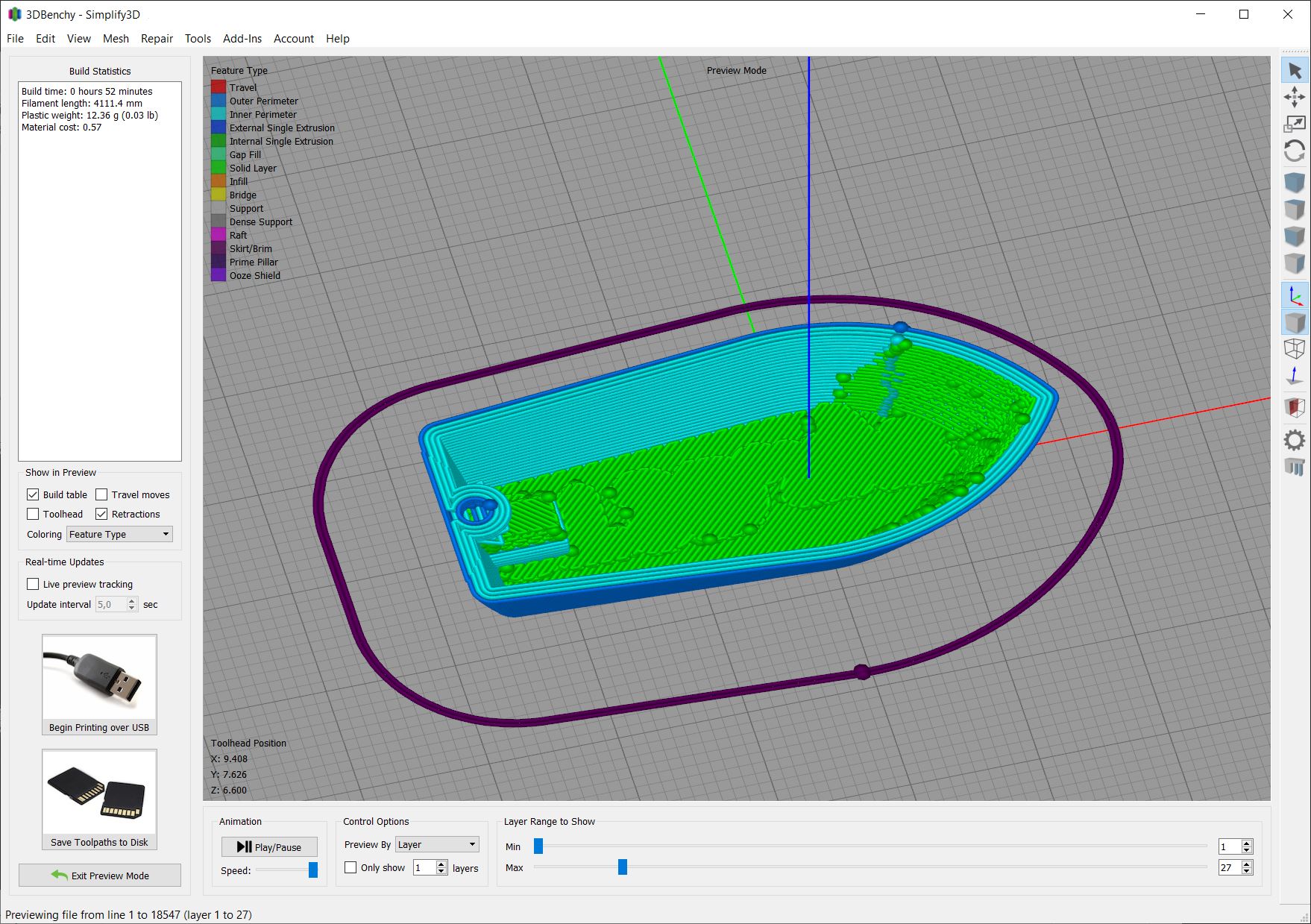Open the Help menu
The image size is (1311, 924).
338,38
